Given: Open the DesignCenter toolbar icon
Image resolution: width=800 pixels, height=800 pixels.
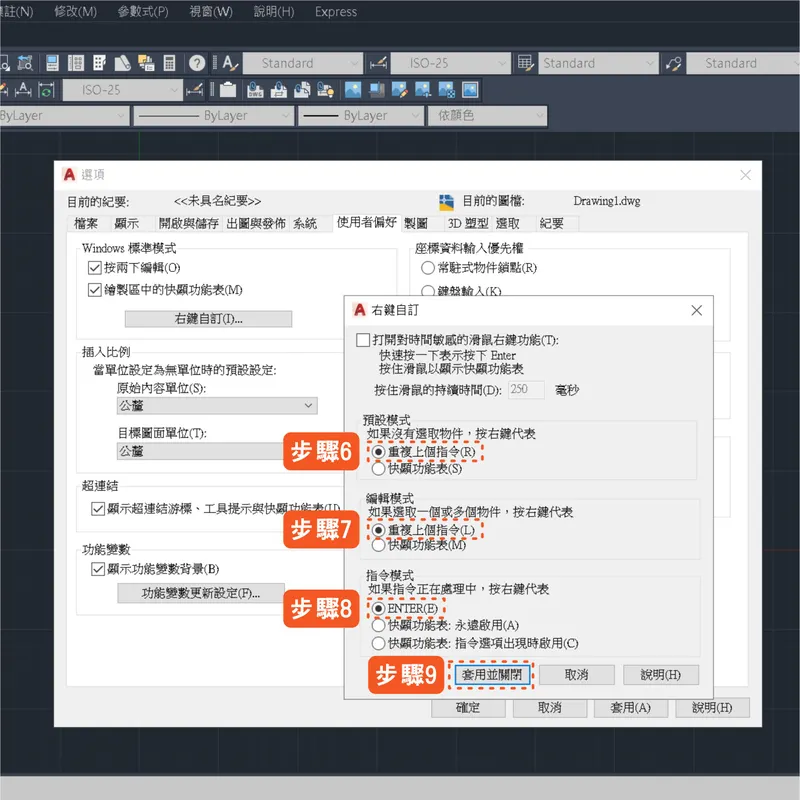Looking at the screenshot, I should (x=76, y=63).
